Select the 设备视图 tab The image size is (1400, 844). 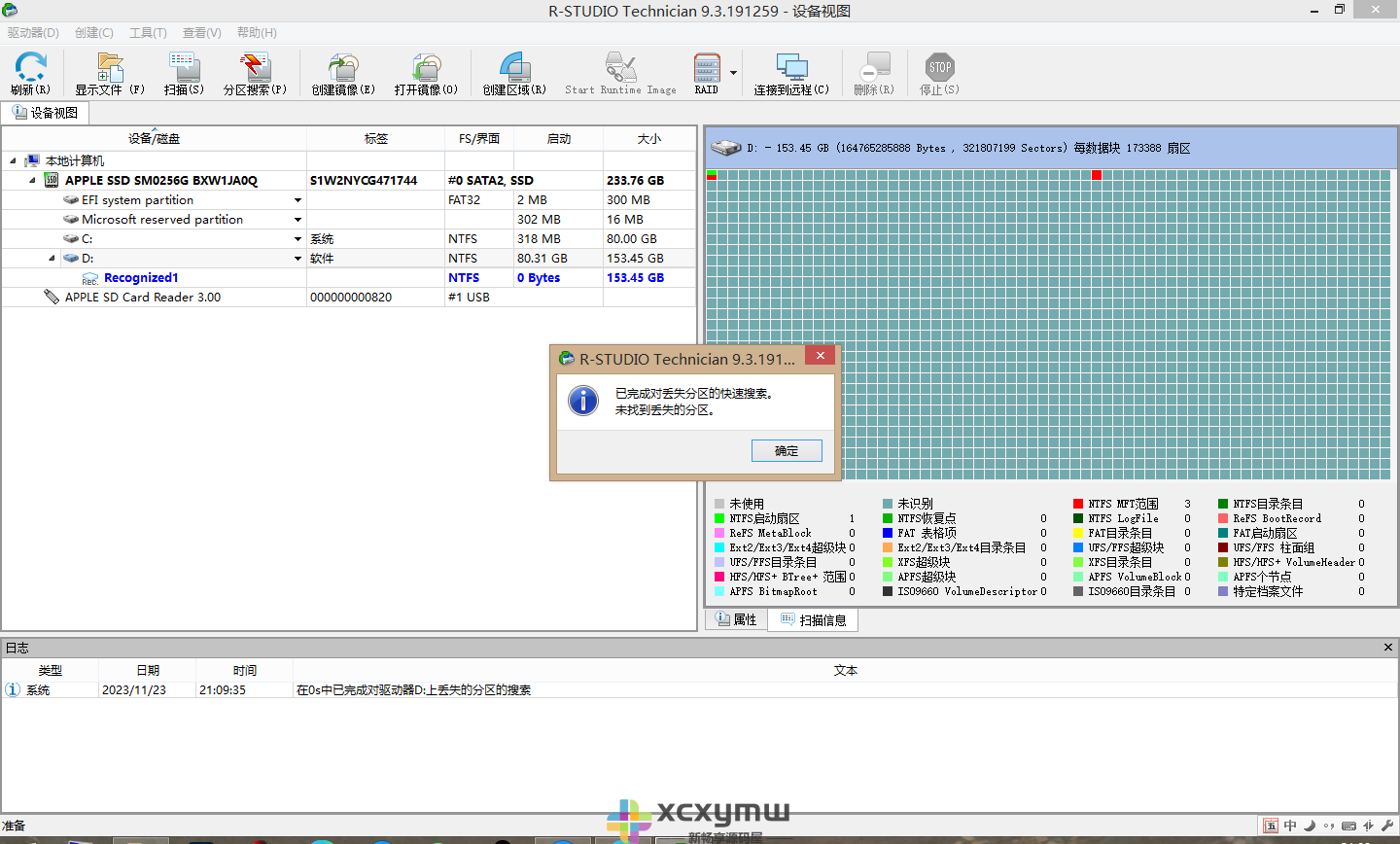(45, 113)
